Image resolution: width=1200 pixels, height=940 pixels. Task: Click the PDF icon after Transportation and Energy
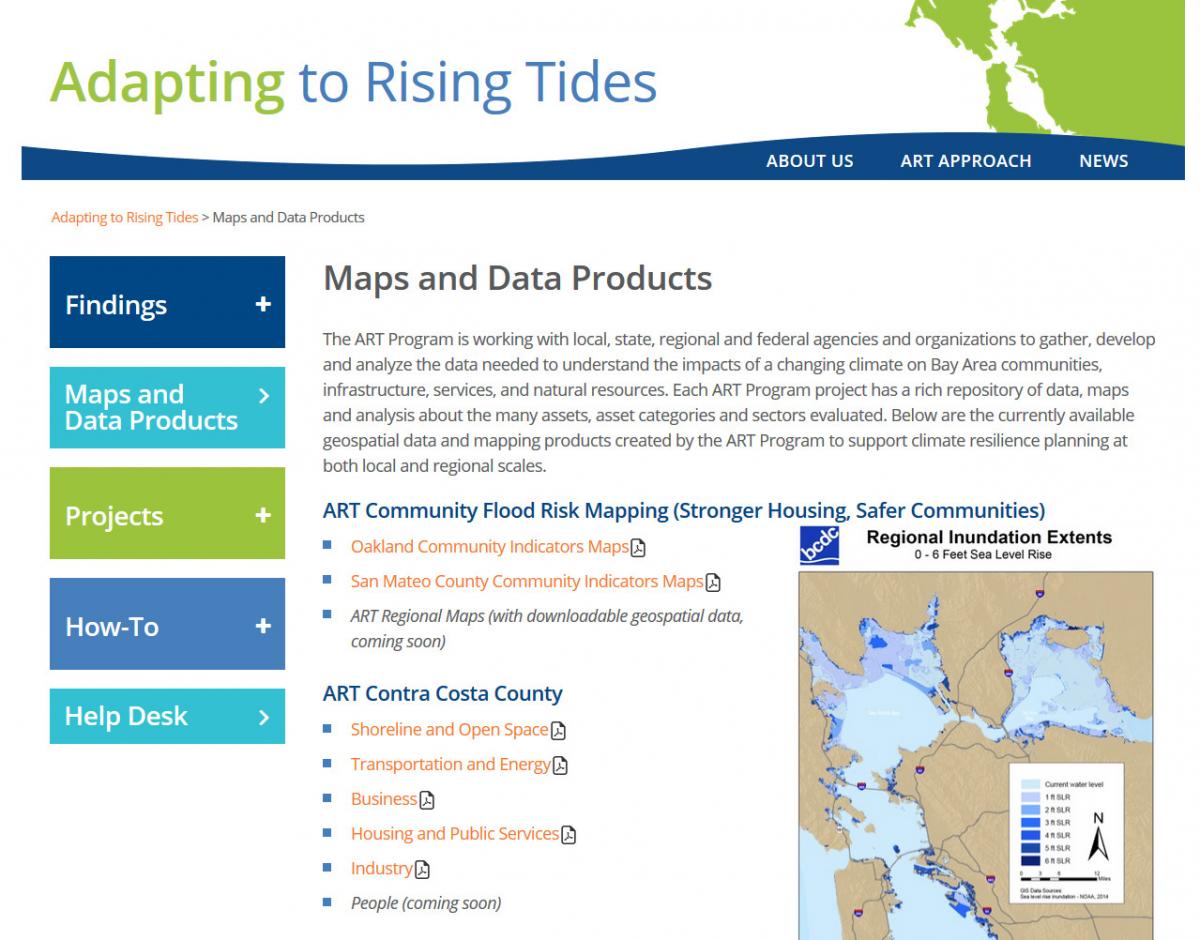click(x=560, y=765)
